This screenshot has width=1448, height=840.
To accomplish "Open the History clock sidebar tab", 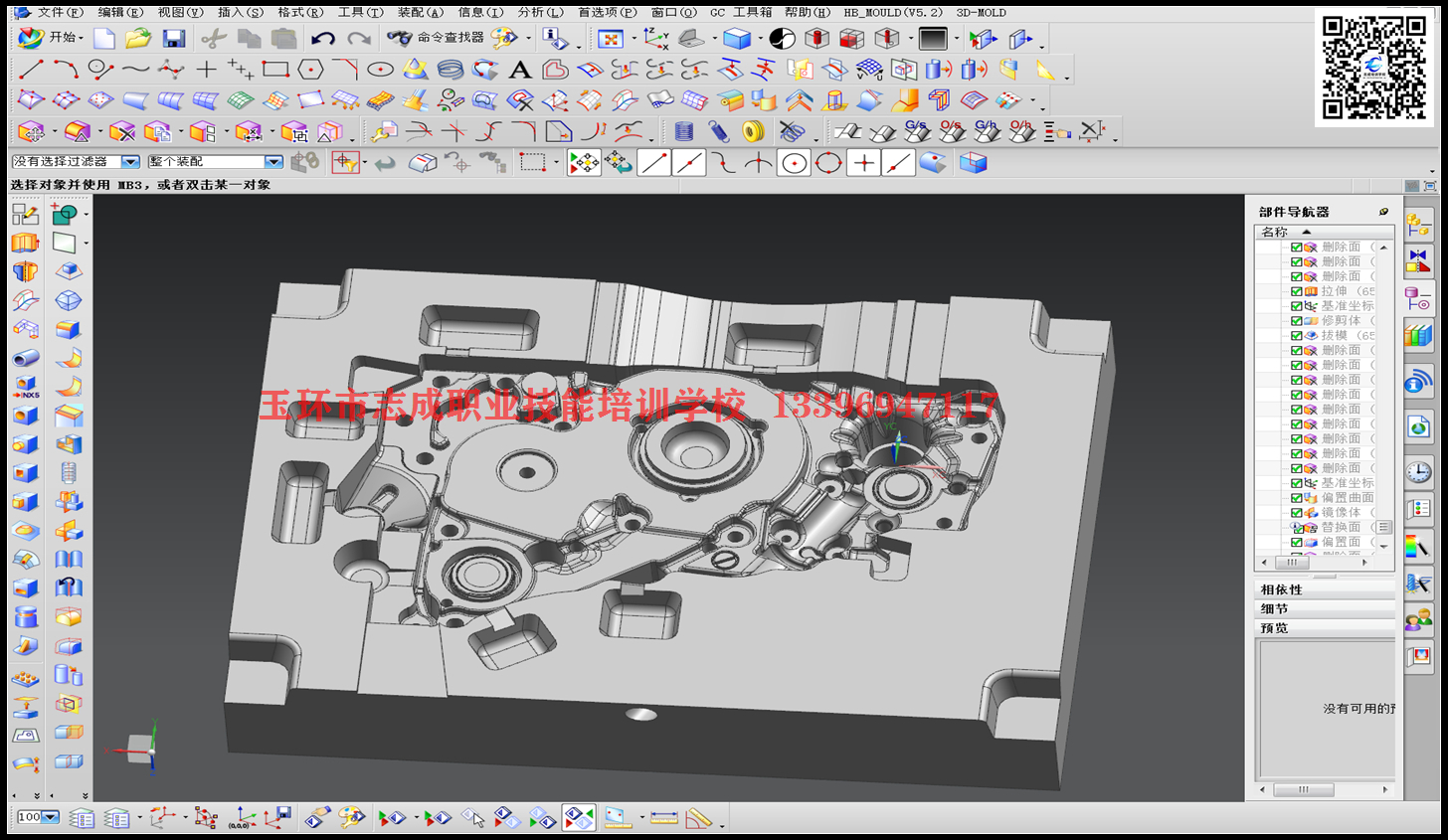I will click(1418, 472).
